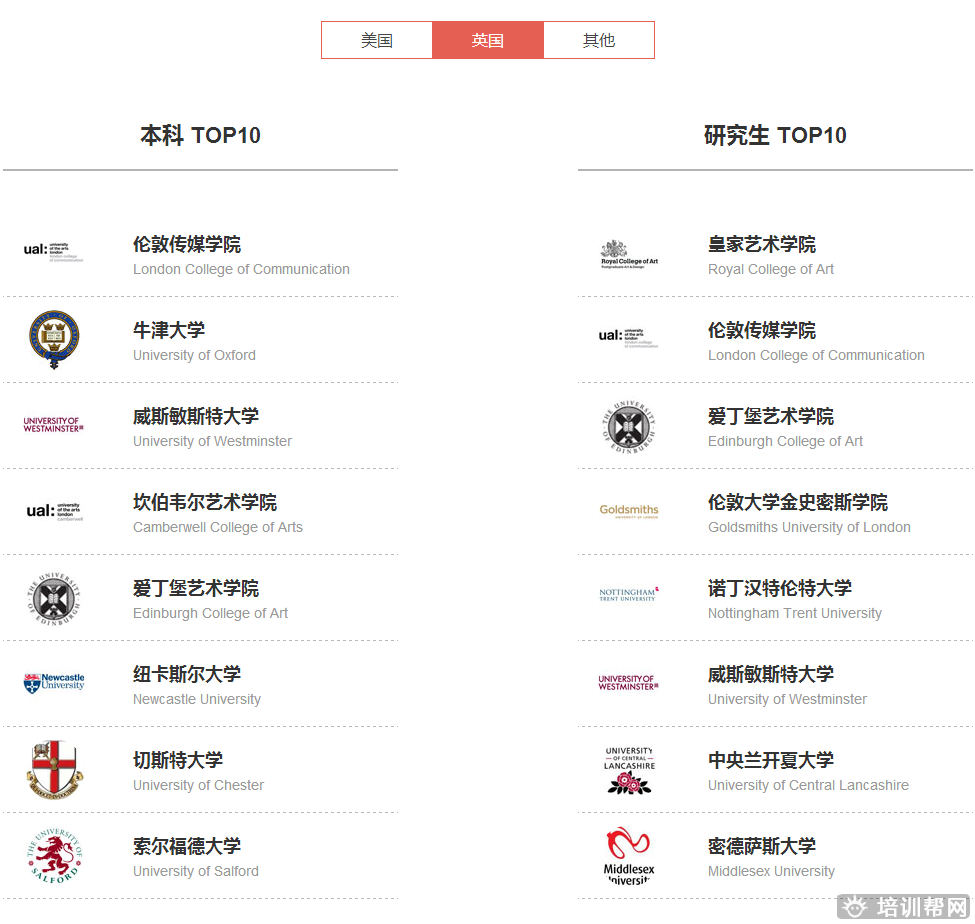
Task: Open the 索尔福德大学 entry
Action: pyautogui.click(x=187, y=846)
